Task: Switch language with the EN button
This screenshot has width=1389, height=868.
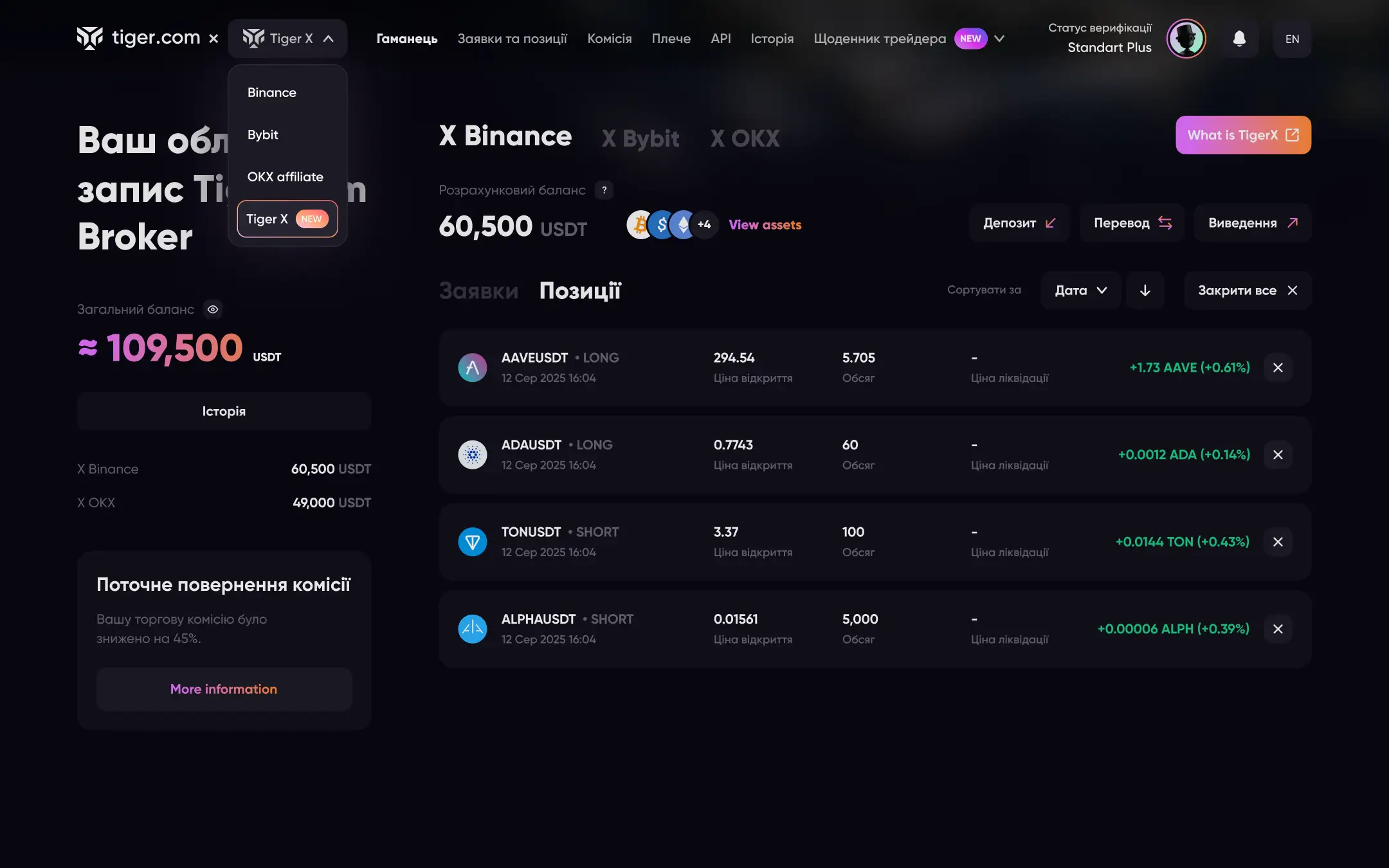Action: [1292, 39]
